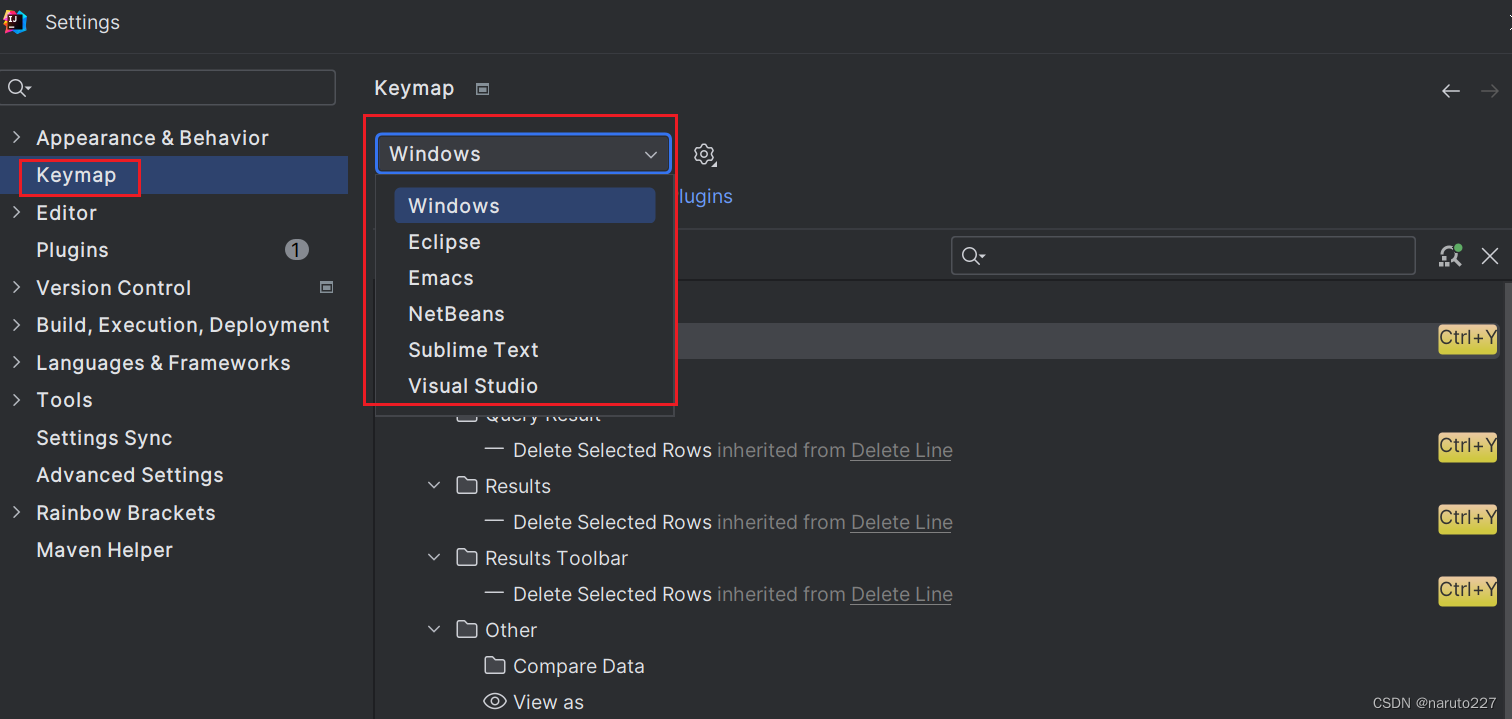Collapse the Other folder in tree

coord(434,630)
